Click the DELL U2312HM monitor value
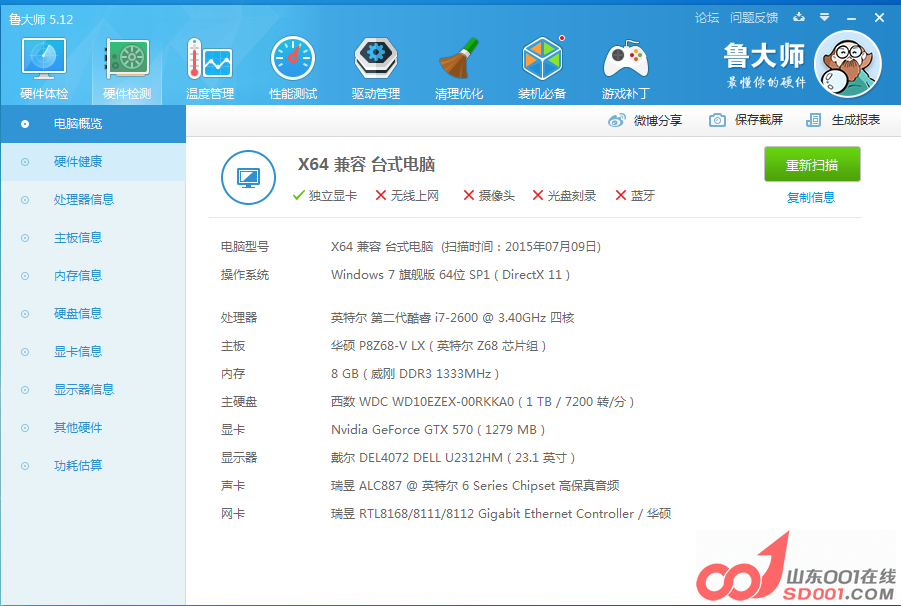 point(453,458)
